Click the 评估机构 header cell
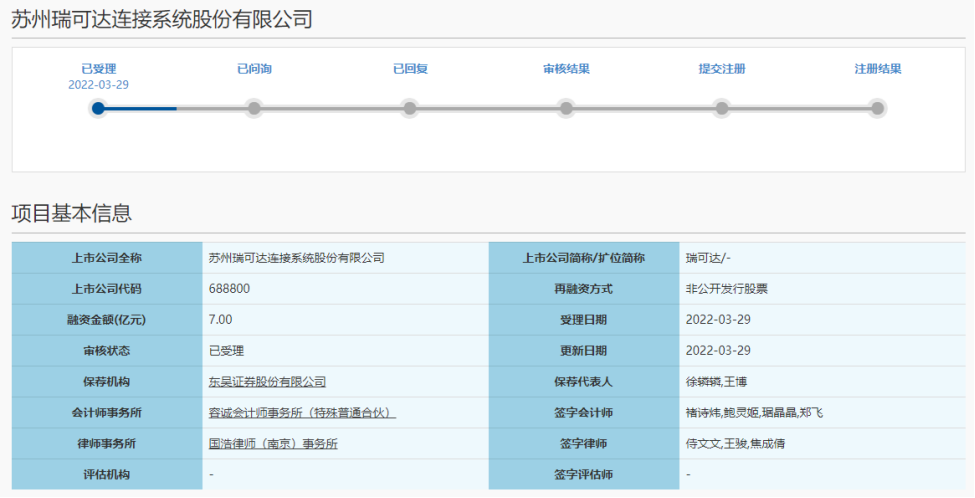The image size is (975, 498). 107,474
